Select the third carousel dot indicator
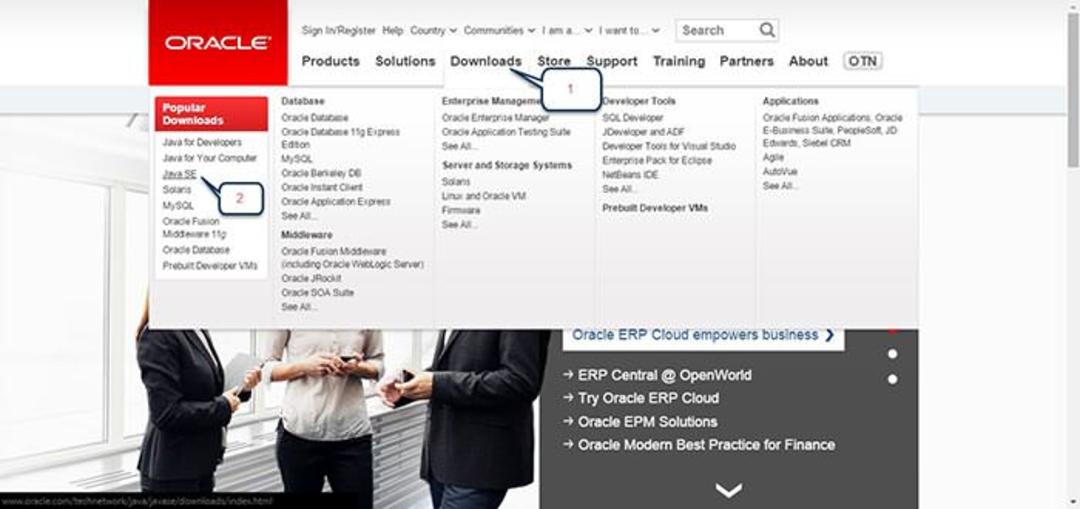 [x=893, y=379]
